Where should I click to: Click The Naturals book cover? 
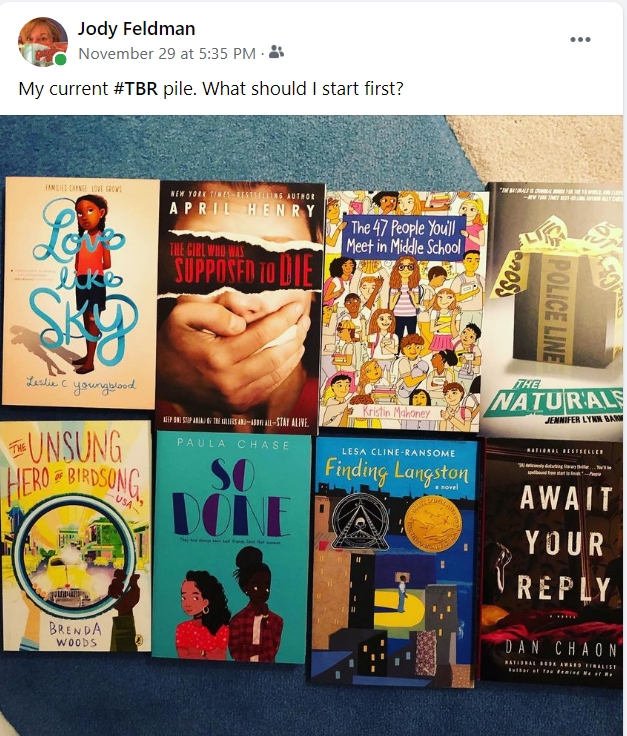(x=554, y=309)
